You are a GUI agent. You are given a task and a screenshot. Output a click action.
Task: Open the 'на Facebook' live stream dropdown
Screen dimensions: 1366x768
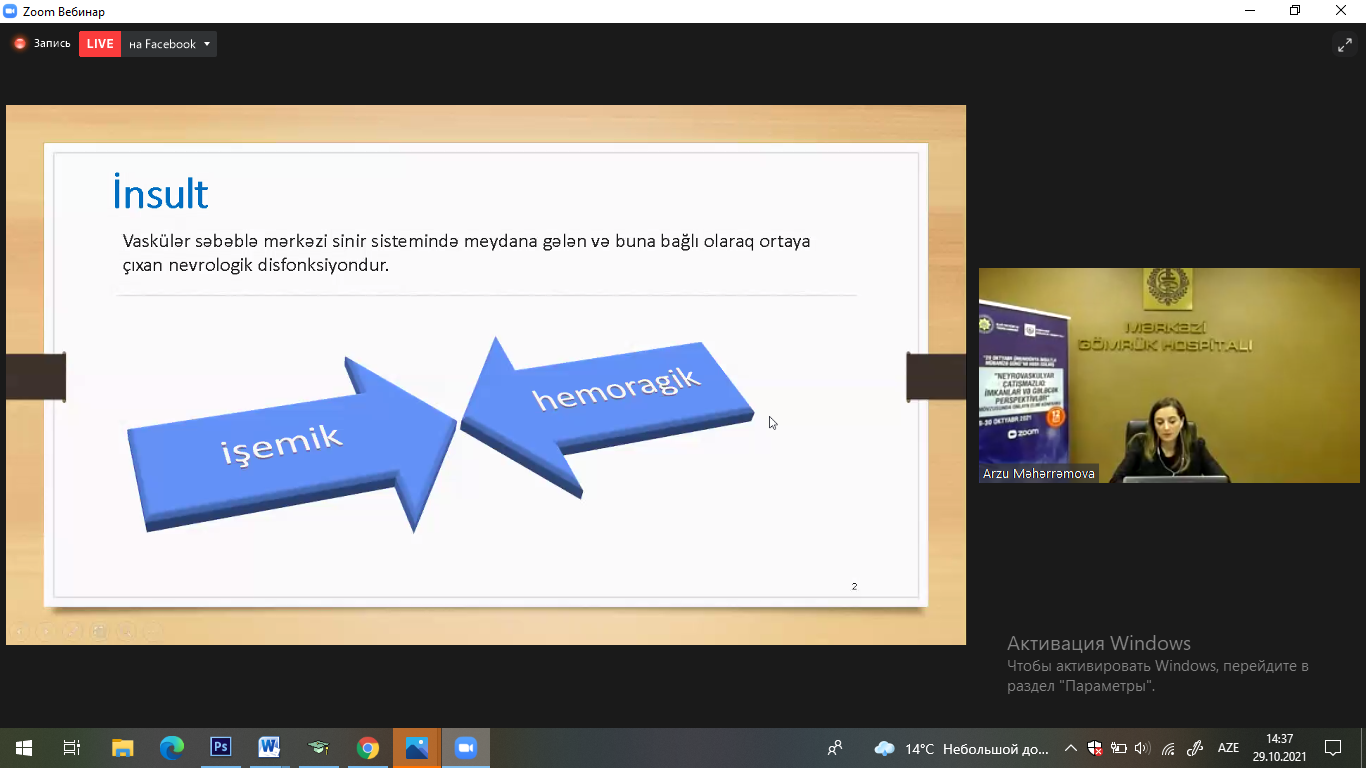(169, 44)
